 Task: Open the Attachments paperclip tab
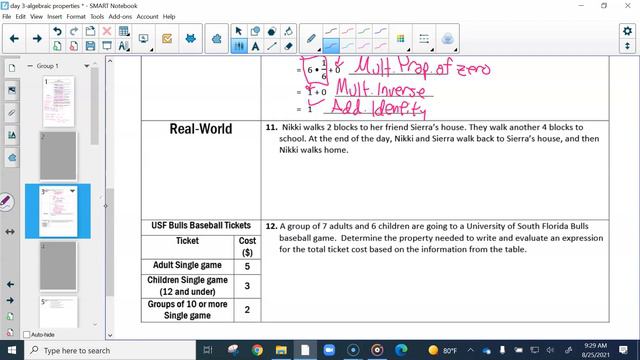pyautogui.click(x=12, y=112)
